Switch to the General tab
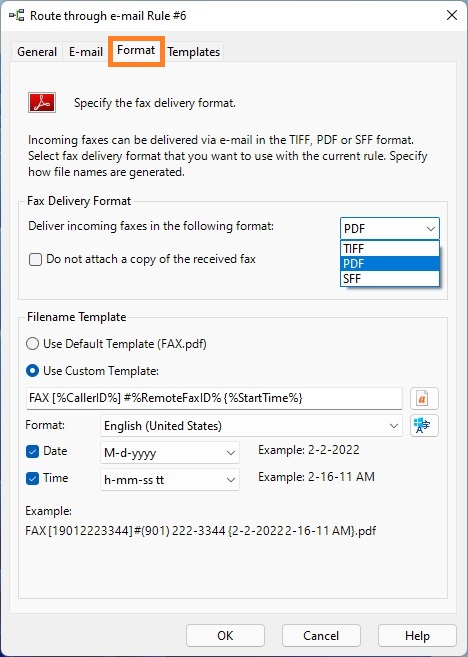 (37, 52)
